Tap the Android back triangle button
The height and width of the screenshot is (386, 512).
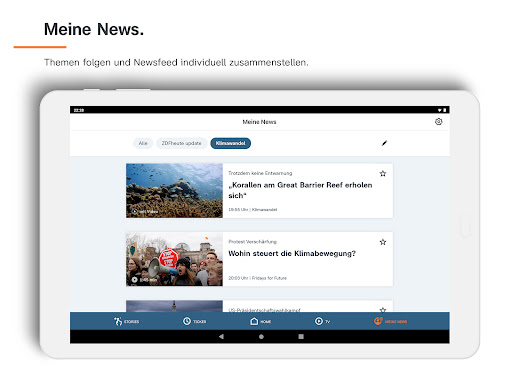[x=221, y=337]
